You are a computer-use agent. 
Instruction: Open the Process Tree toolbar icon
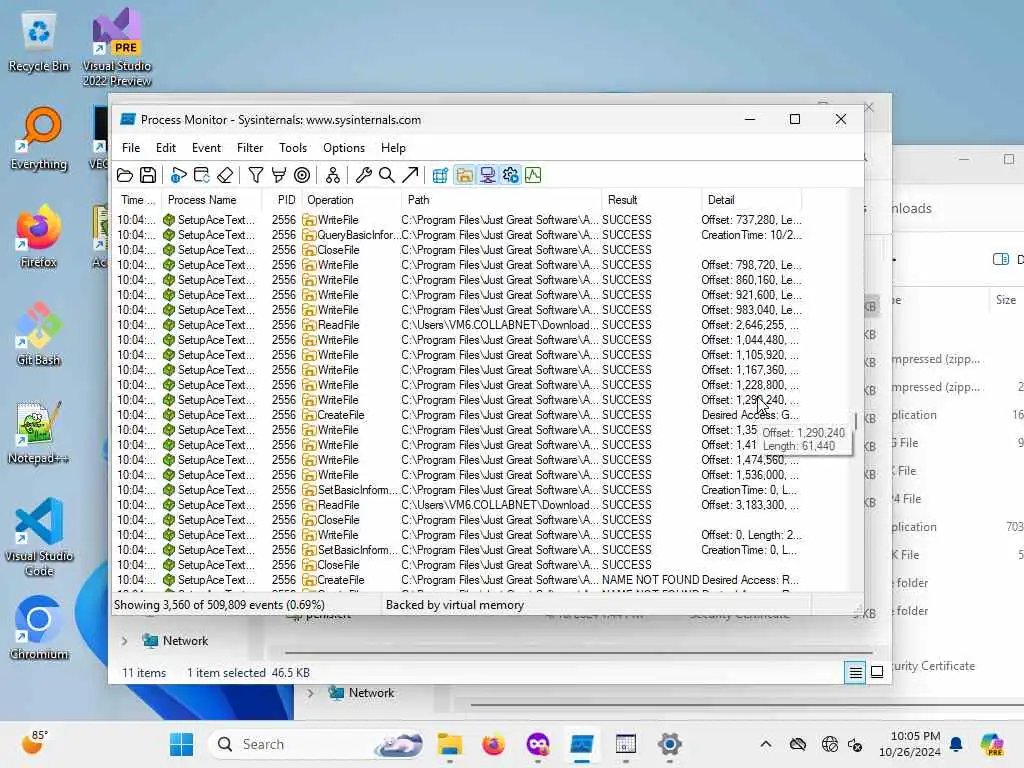coord(333,175)
